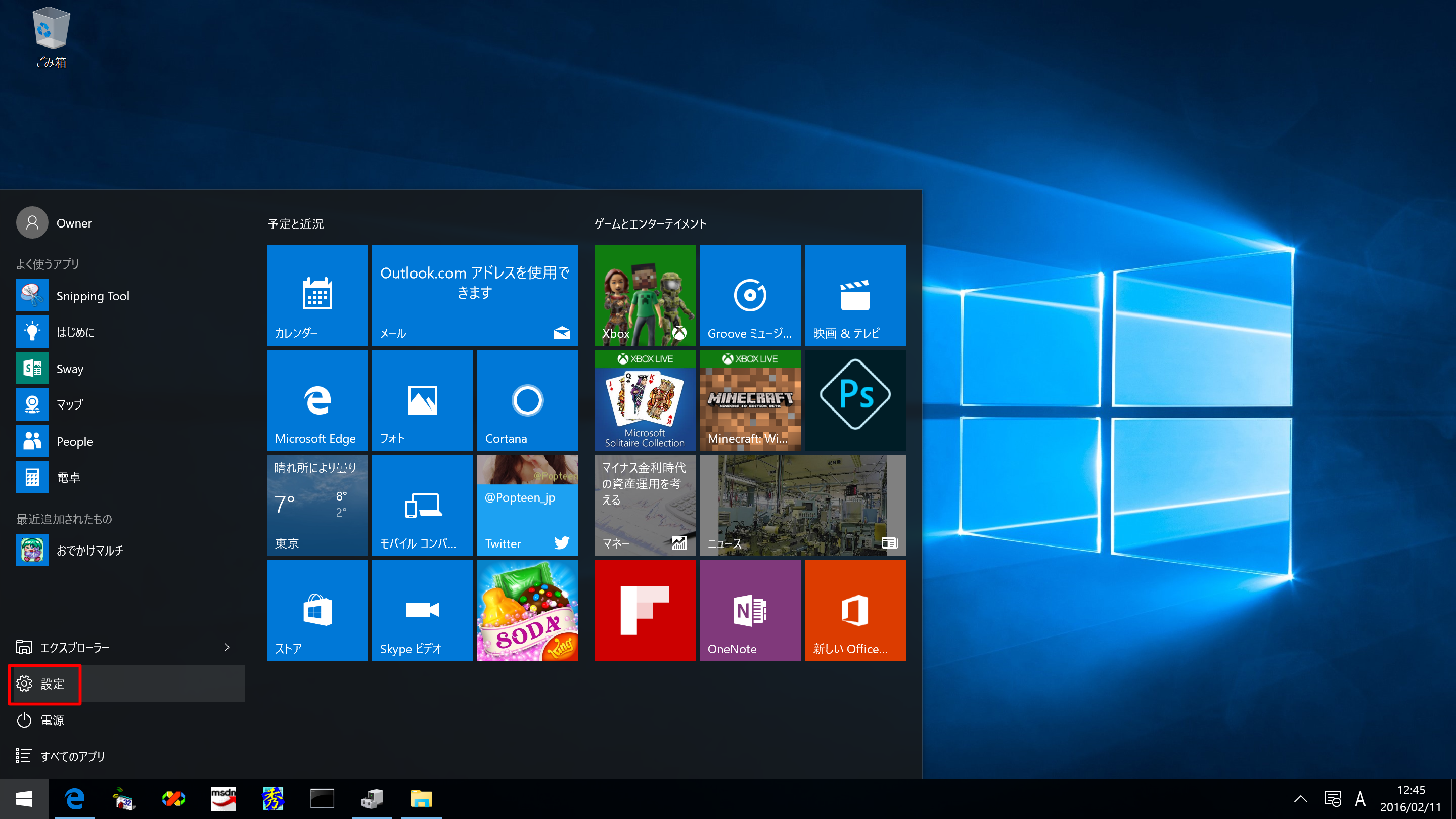Open Sway from the app list
The width and height of the screenshot is (1456, 819).
[130, 369]
